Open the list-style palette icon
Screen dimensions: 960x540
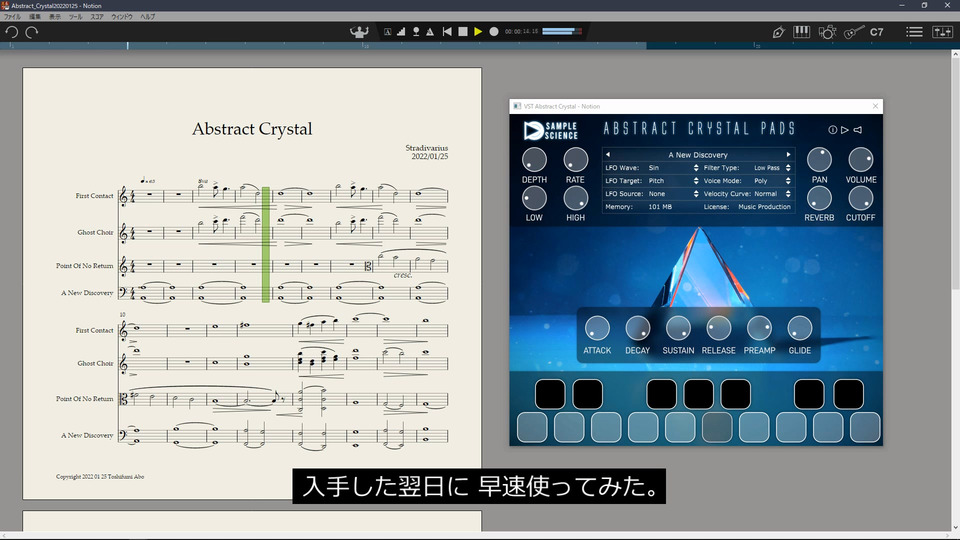point(914,32)
